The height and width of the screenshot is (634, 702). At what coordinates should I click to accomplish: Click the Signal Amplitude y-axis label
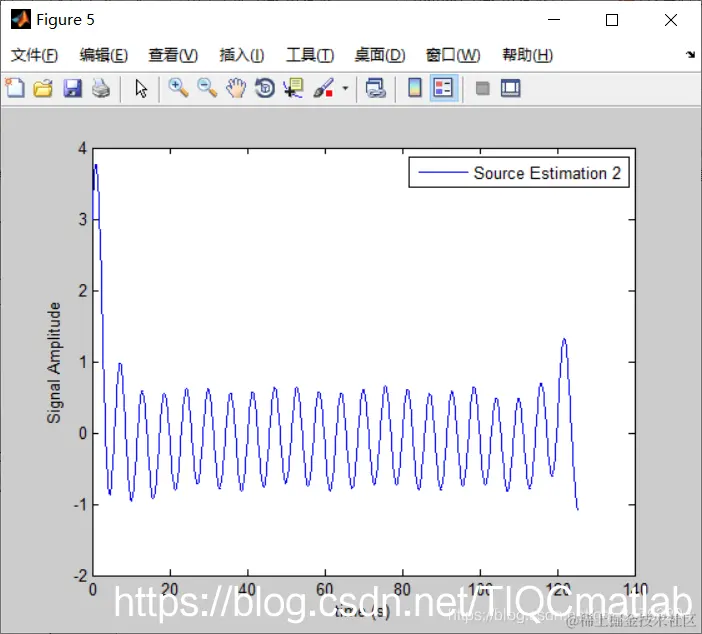click(54, 363)
